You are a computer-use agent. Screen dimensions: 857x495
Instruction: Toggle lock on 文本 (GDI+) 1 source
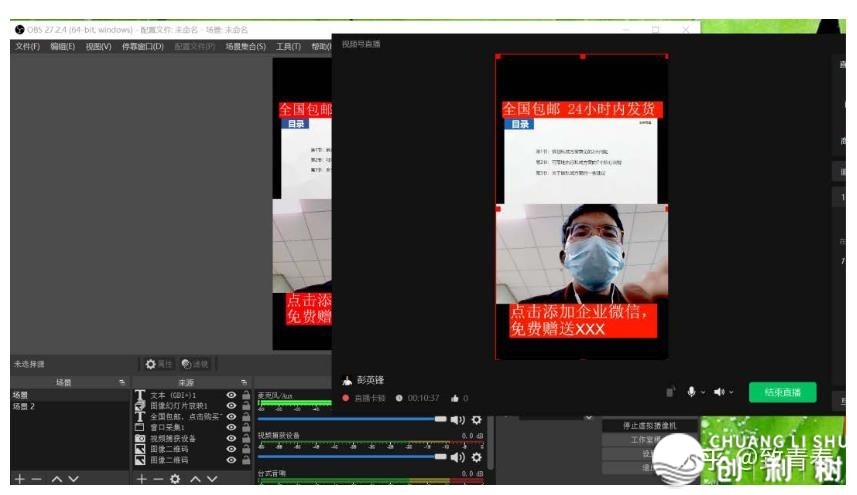point(246,395)
